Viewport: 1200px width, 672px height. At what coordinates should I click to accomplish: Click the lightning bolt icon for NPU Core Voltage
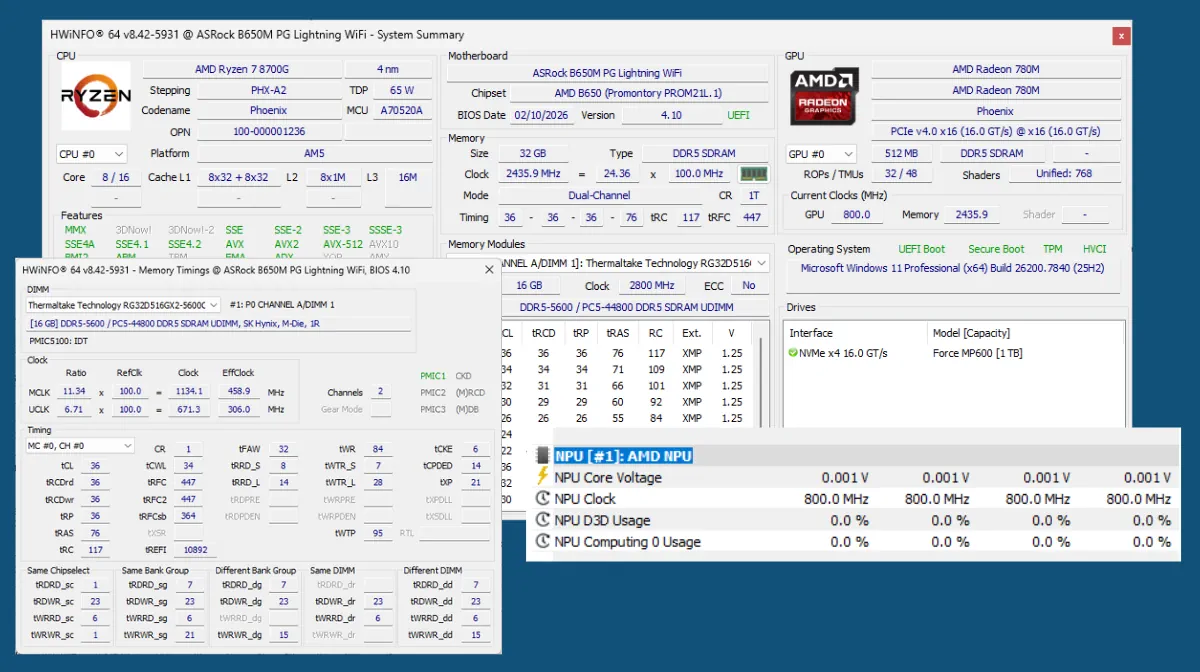pyautogui.click(x=543, y=477)
